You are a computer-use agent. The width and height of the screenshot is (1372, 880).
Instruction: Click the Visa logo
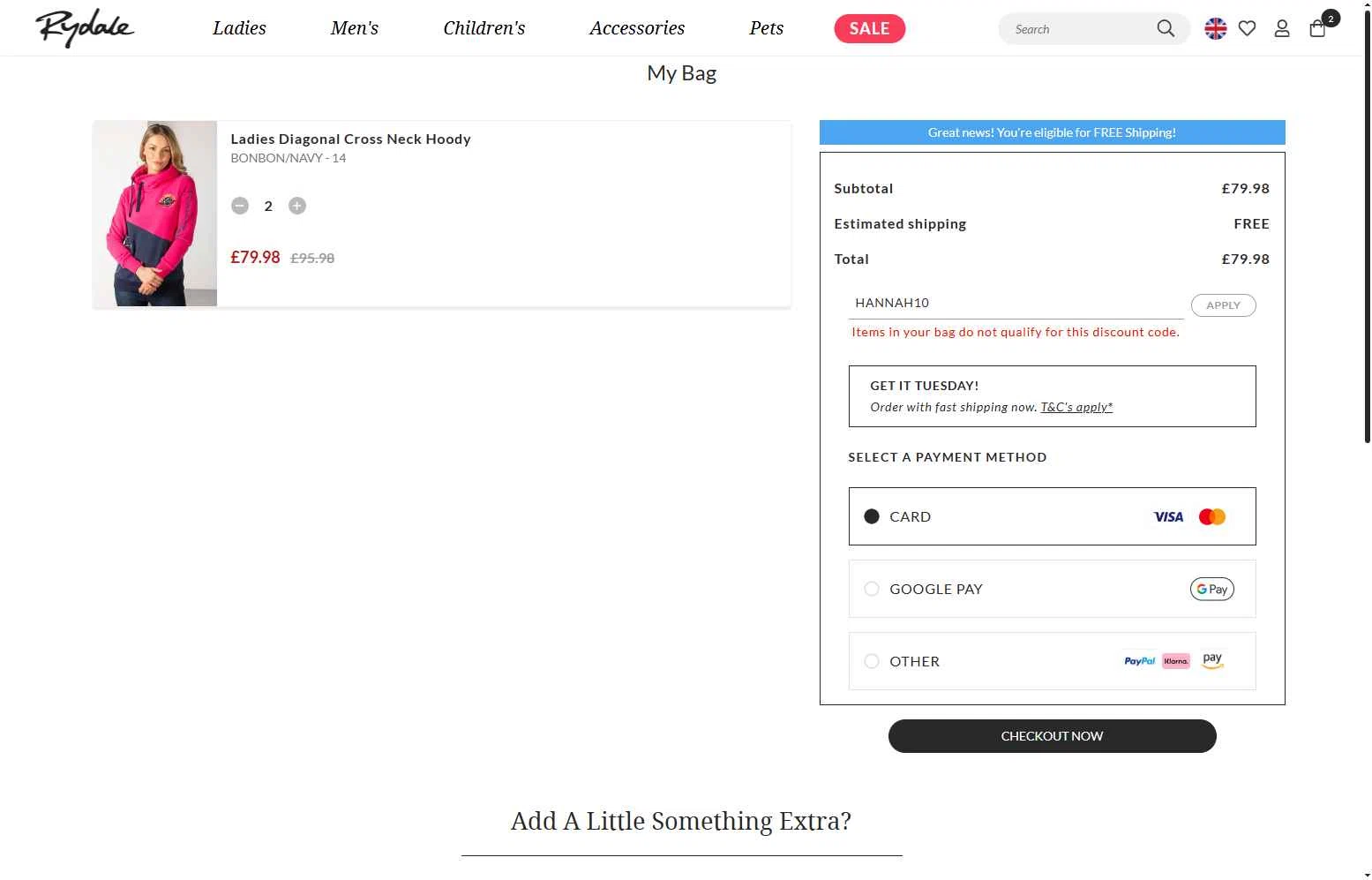(1168, 517)
